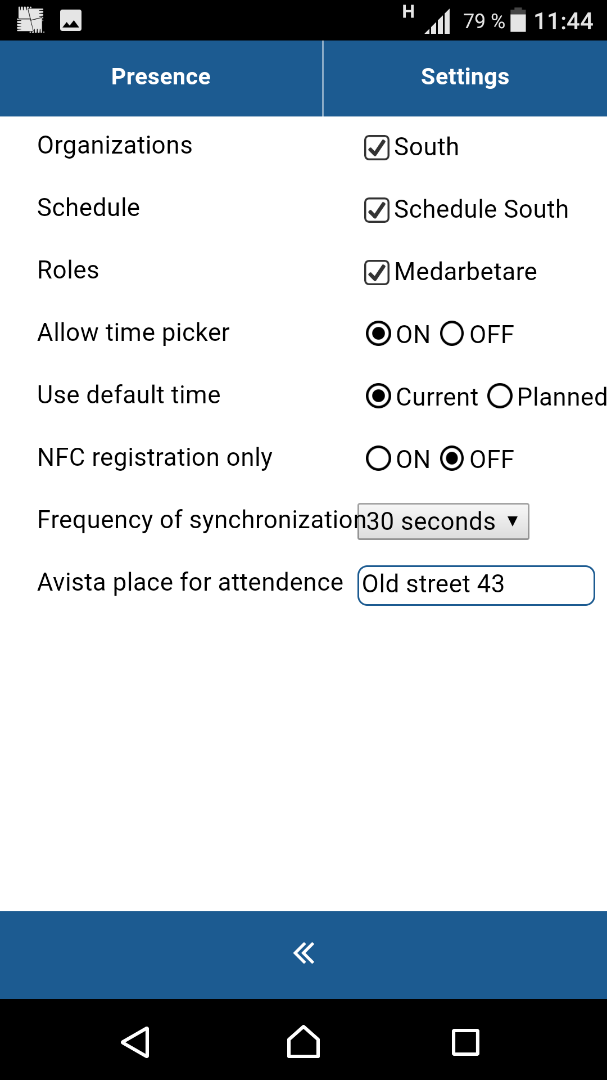Image resolution: width=607 pixels, height=1080 pixels.
Task: Select OFF for NFC registration only
Action: pyautogui.click(x=452, y=459)
